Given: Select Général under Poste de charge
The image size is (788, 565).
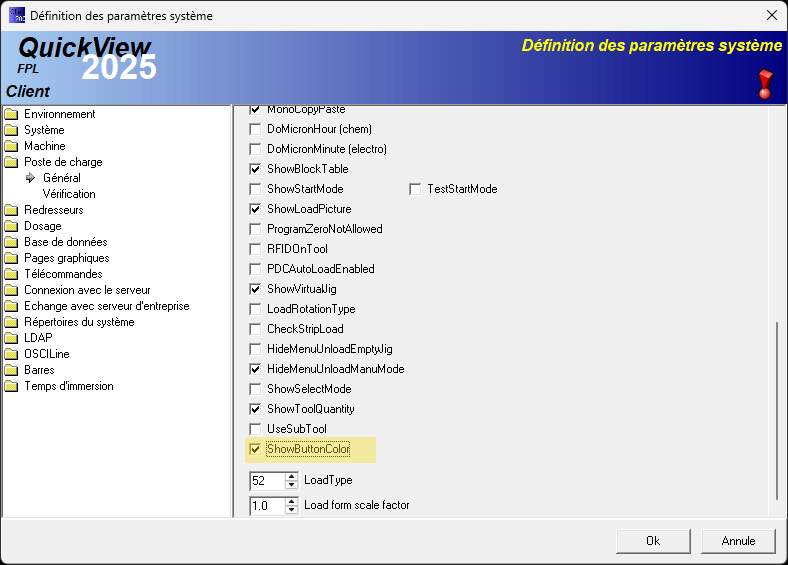Looking at the screenshot, I should coord(62,178).
